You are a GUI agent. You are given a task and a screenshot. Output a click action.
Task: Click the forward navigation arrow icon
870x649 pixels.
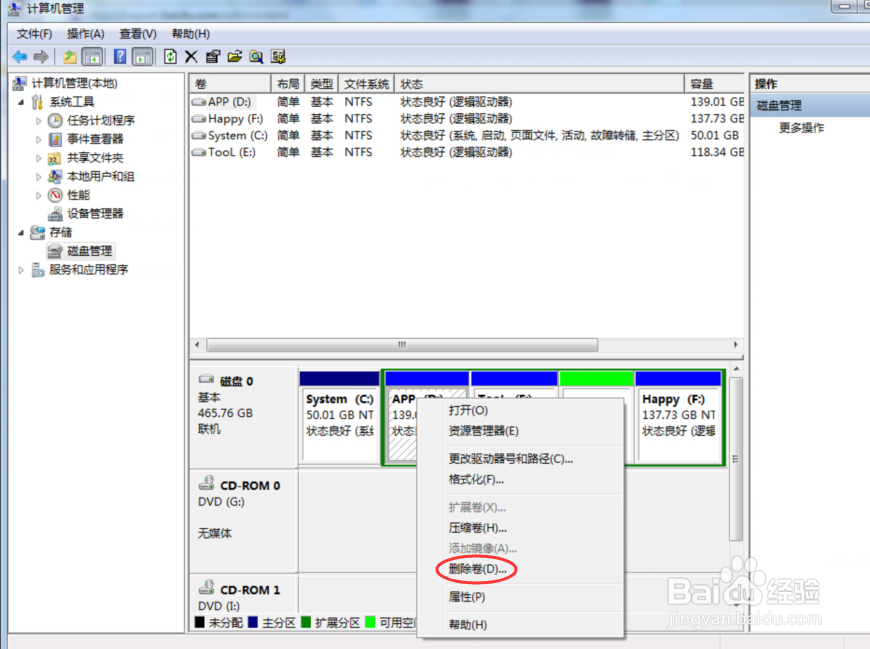pos(41,56)
